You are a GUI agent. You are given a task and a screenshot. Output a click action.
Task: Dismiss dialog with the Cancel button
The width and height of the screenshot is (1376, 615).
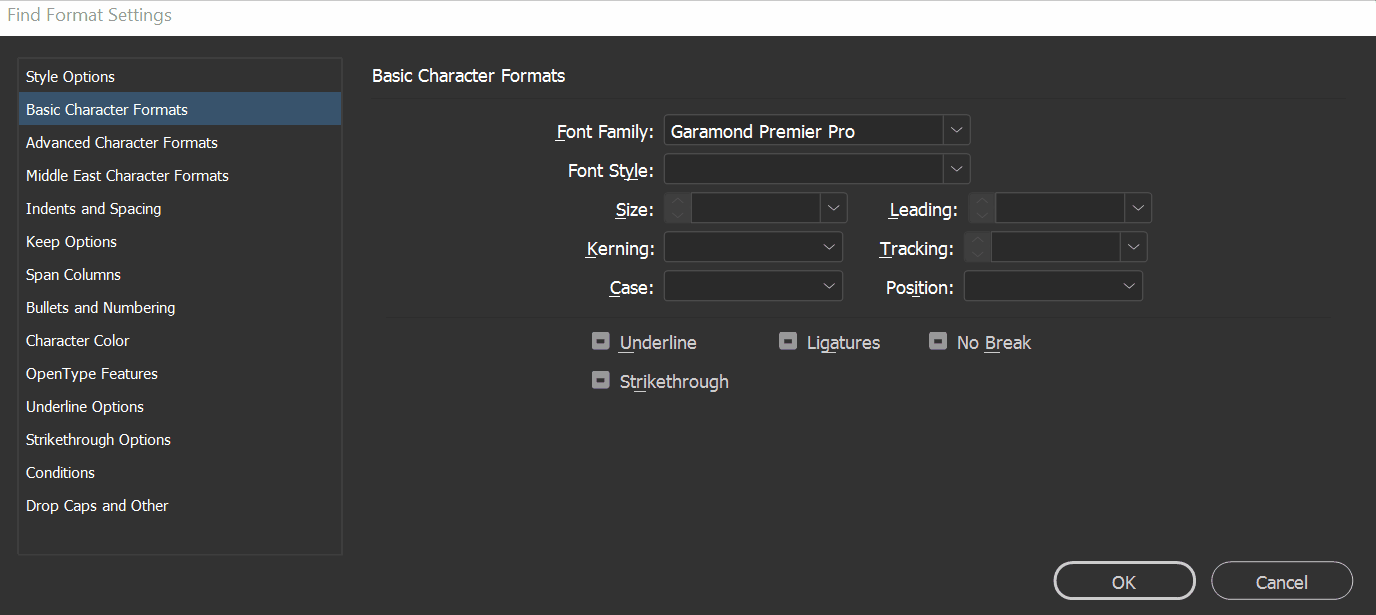pyautogui.click(x=1282, y=581)
